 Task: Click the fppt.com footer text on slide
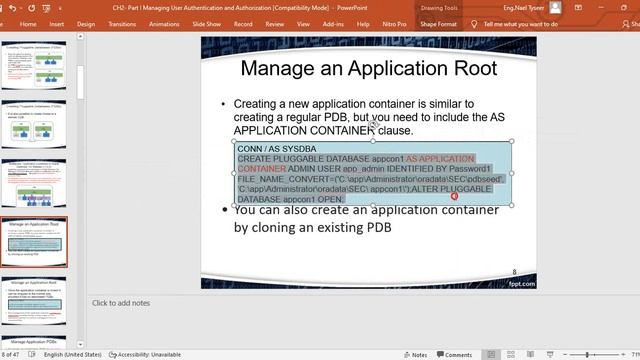click(x=522, y=283)
